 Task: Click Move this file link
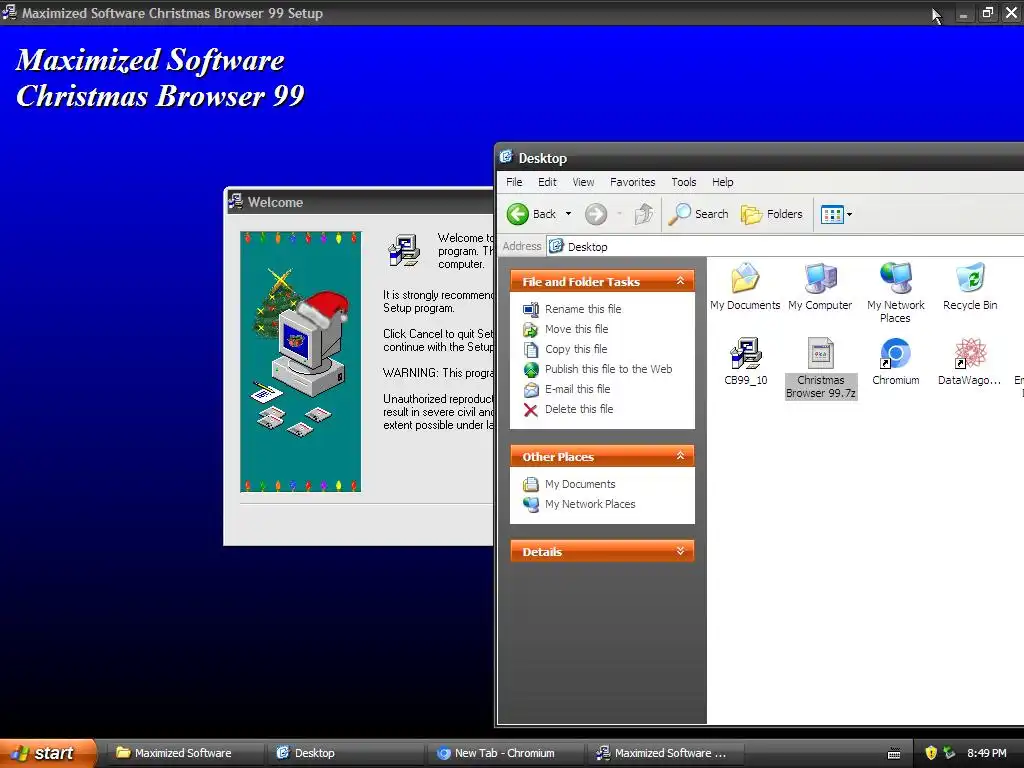(577, 329)
